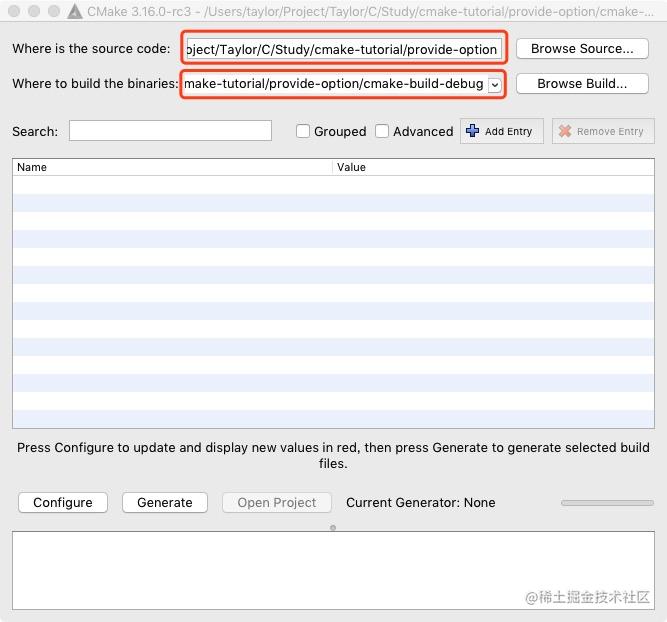667x622 pixels.
Task: Click the Generate button
Action: click(x=165, y=502)
